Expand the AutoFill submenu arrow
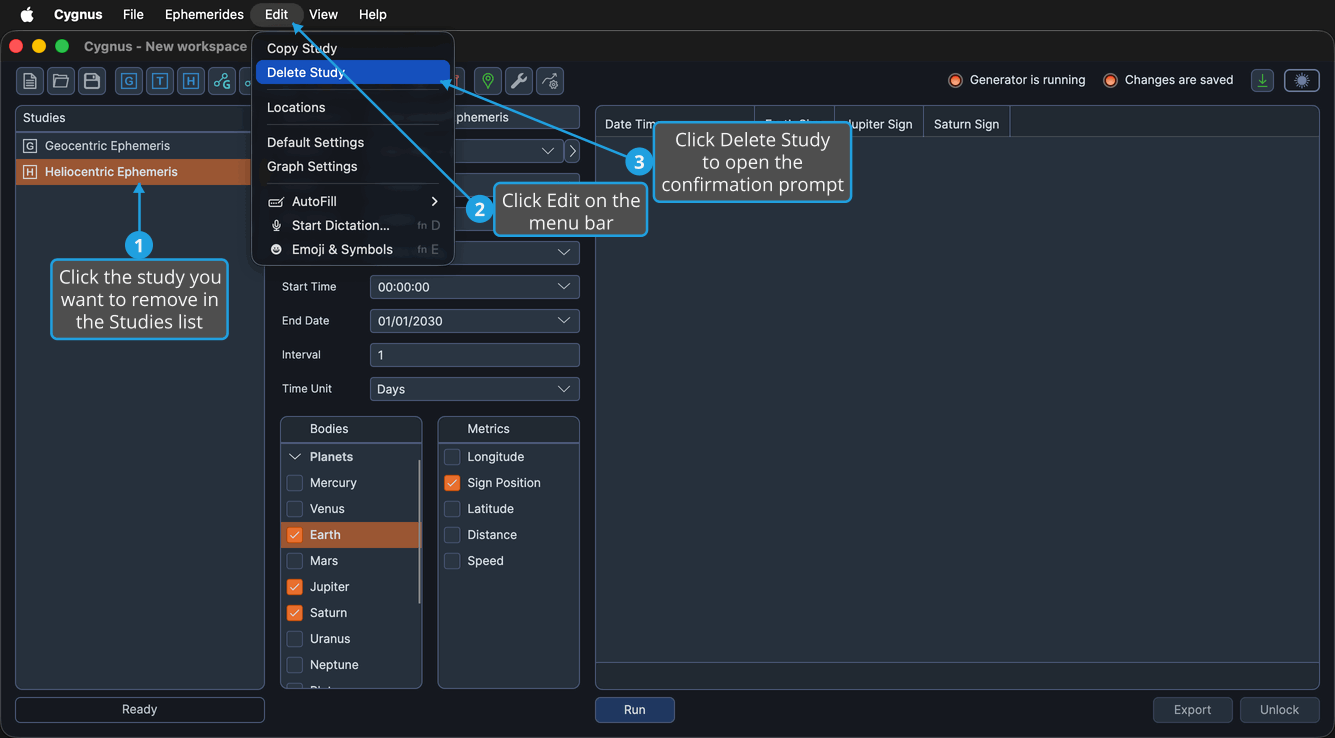This screenshot has height=738, width=1335. coord(435,202)
